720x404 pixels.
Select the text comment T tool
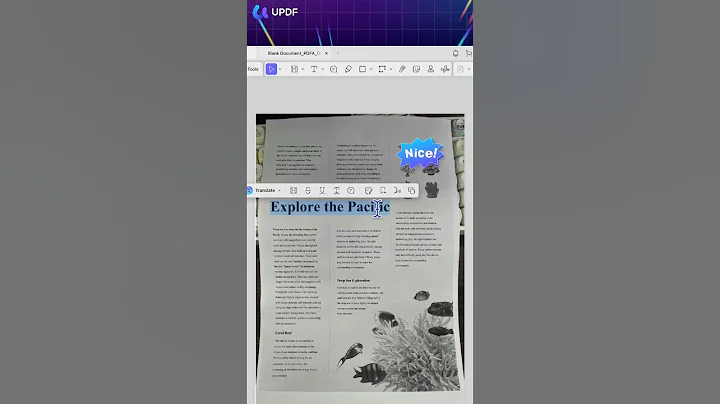[314, 69]
